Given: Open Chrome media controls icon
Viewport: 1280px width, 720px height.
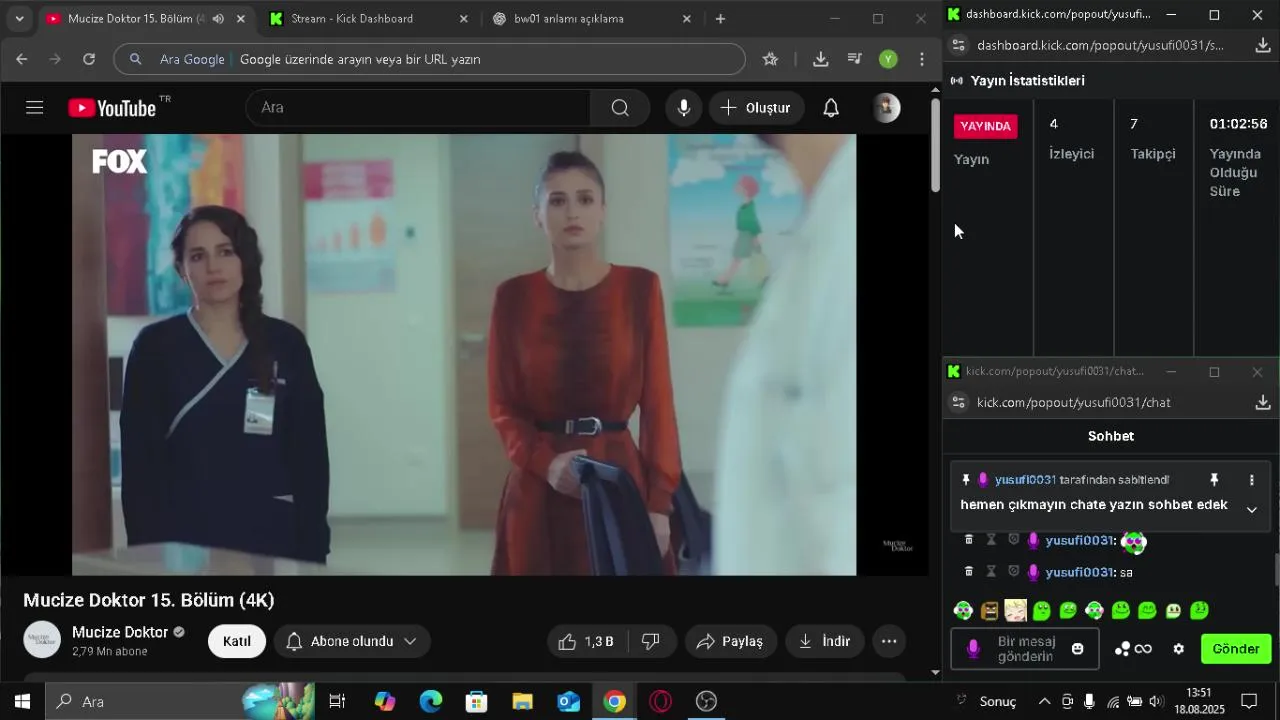Looking at the screenshot, I should (854, 59).
